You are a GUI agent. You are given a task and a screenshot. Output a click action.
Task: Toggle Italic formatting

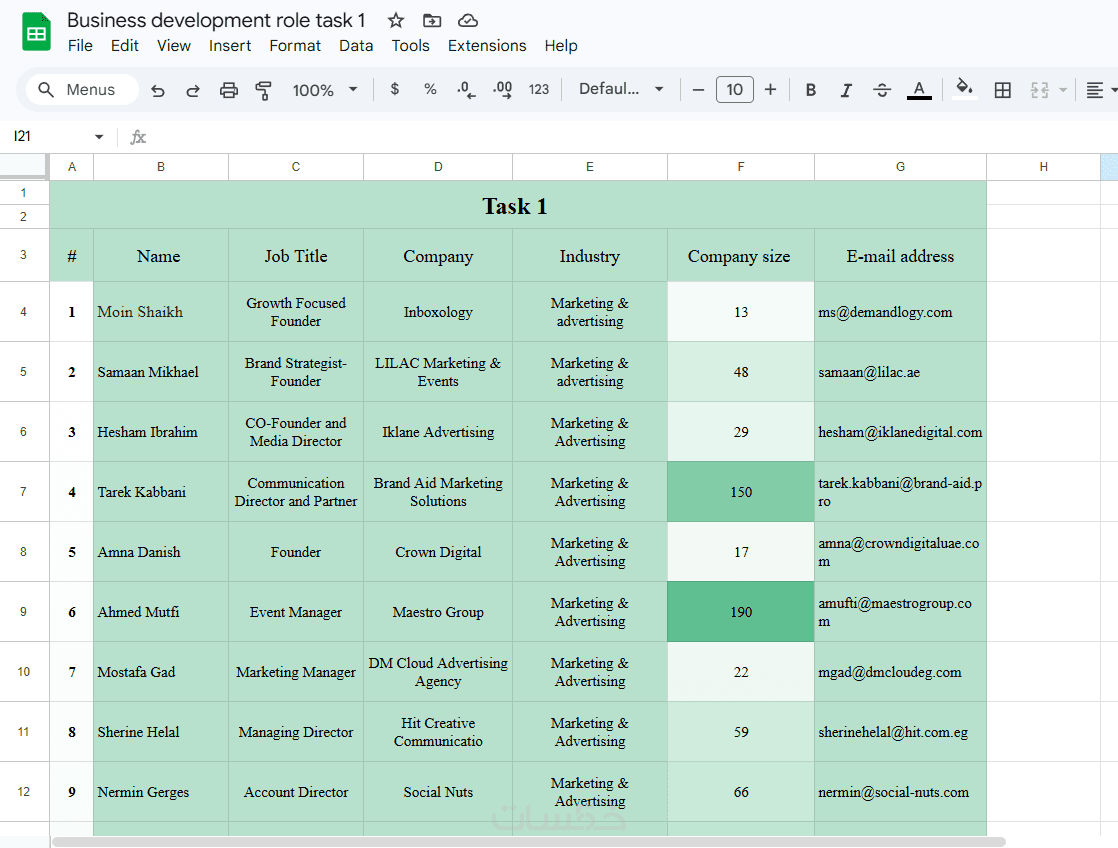pyautogui.click(x=846, y=90)
